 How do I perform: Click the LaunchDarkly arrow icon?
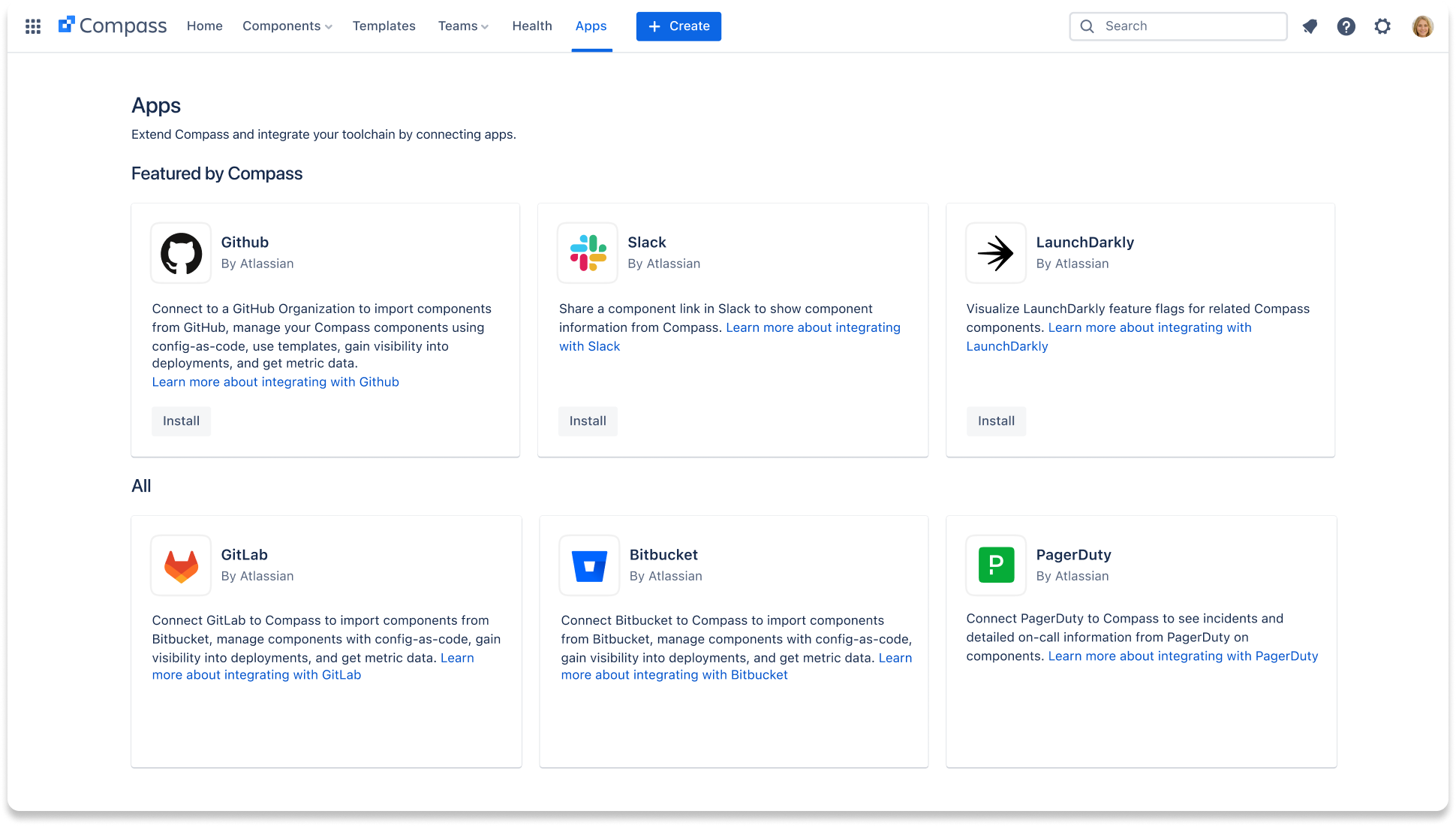pos(995,253)
